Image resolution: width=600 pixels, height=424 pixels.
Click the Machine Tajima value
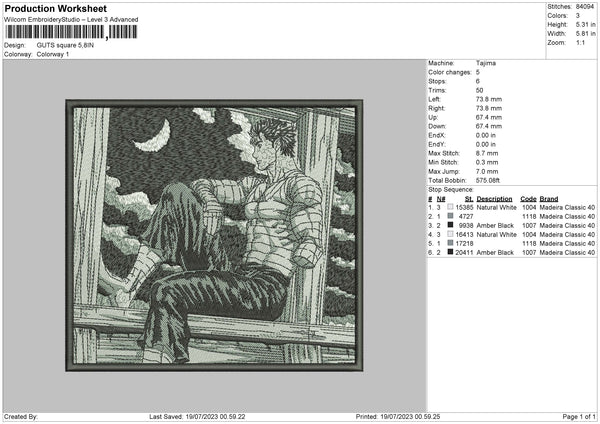(486, 63)
